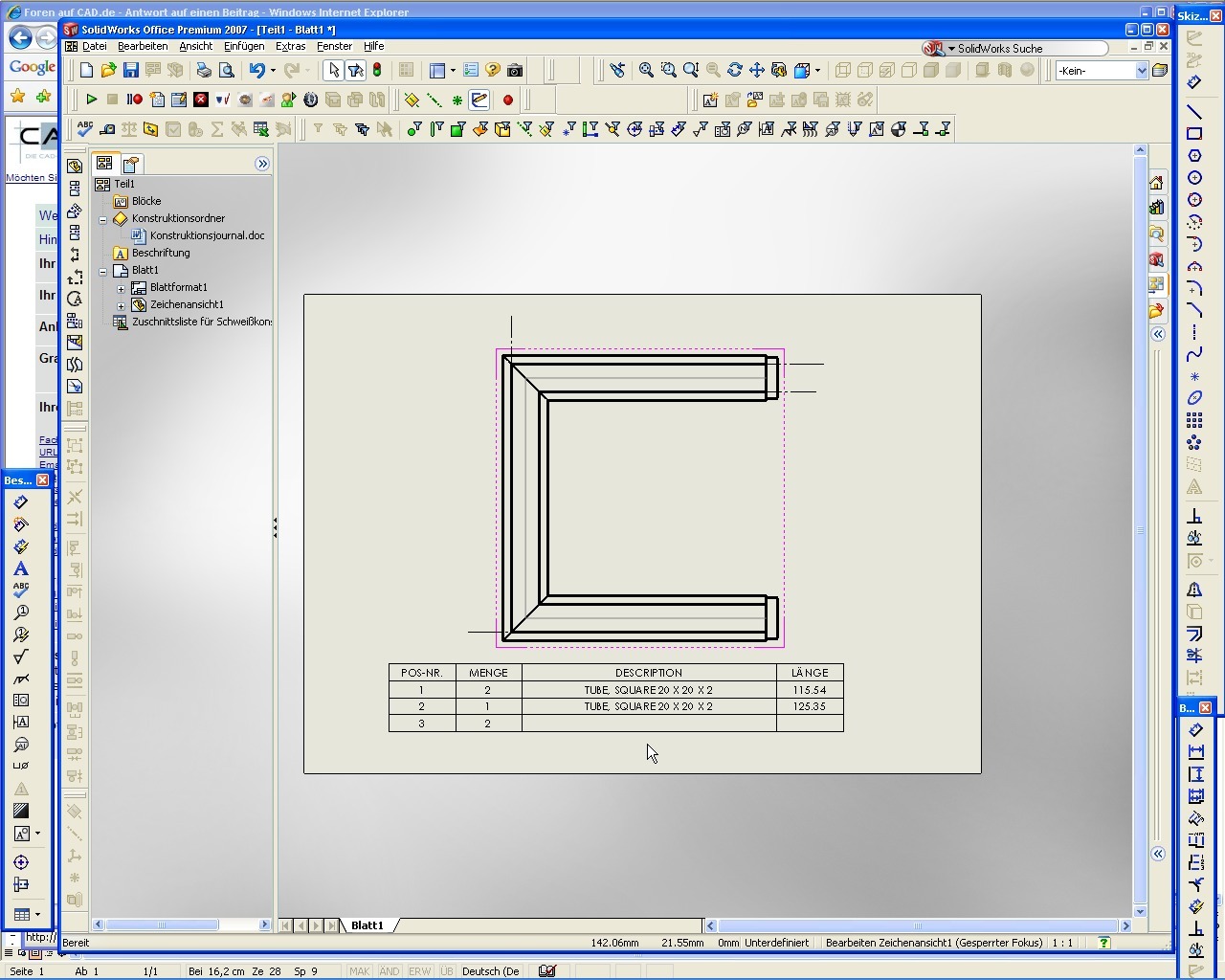Click the green macro play icon
The image size is (1225, 980).
tap(91, 100)
